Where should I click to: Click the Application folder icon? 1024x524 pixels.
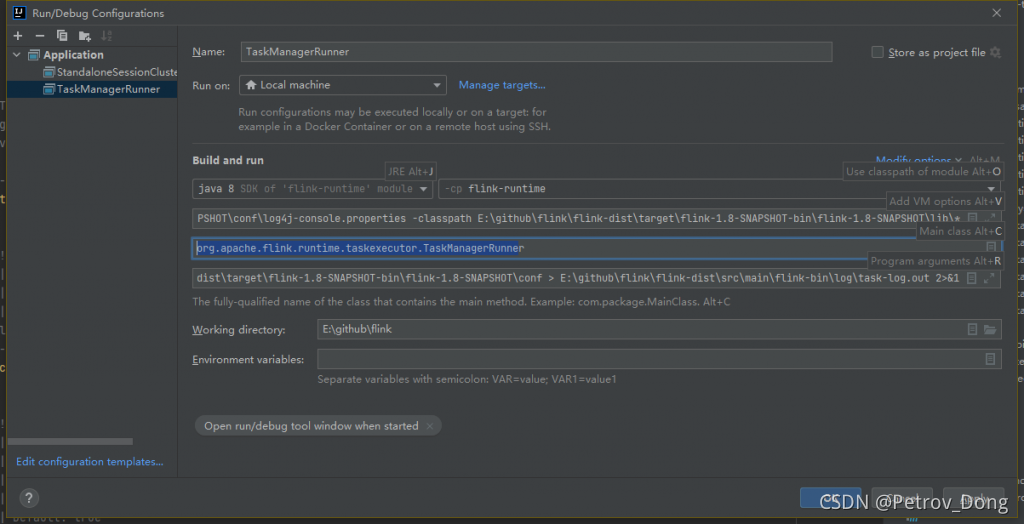click(34, 55)
